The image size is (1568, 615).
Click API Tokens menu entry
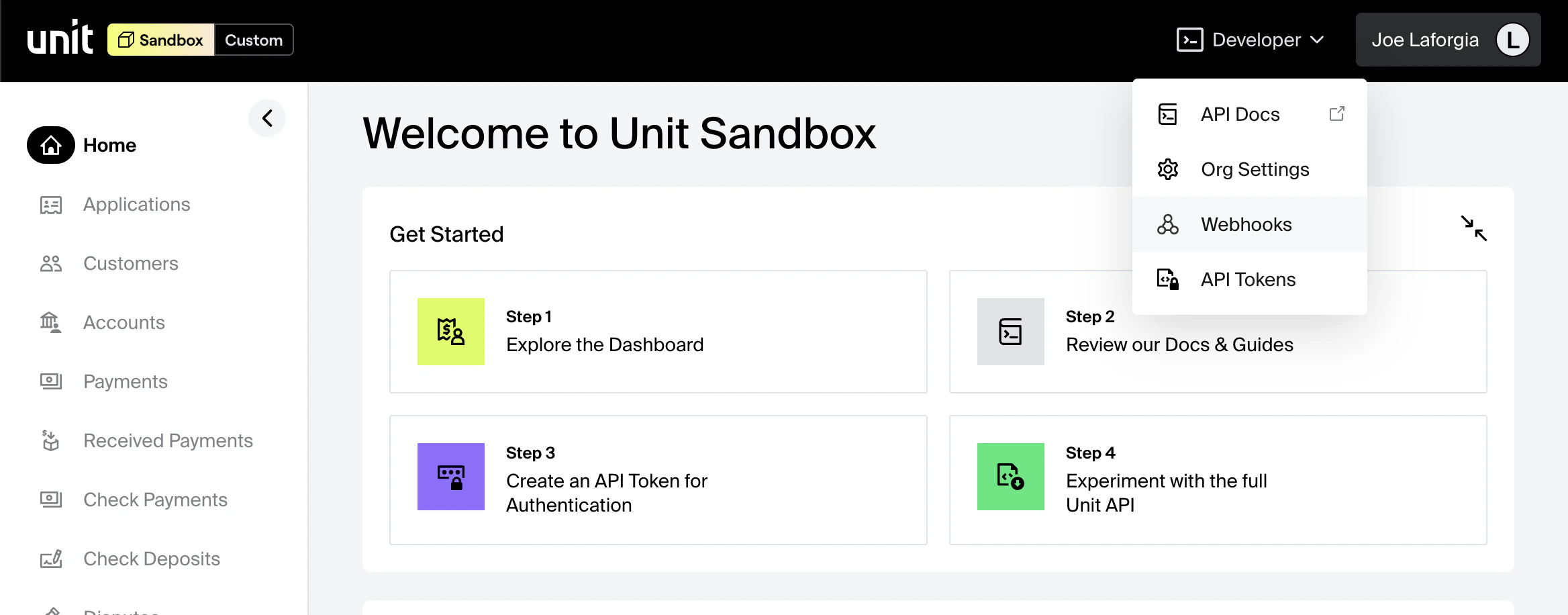pos(1247,279)
